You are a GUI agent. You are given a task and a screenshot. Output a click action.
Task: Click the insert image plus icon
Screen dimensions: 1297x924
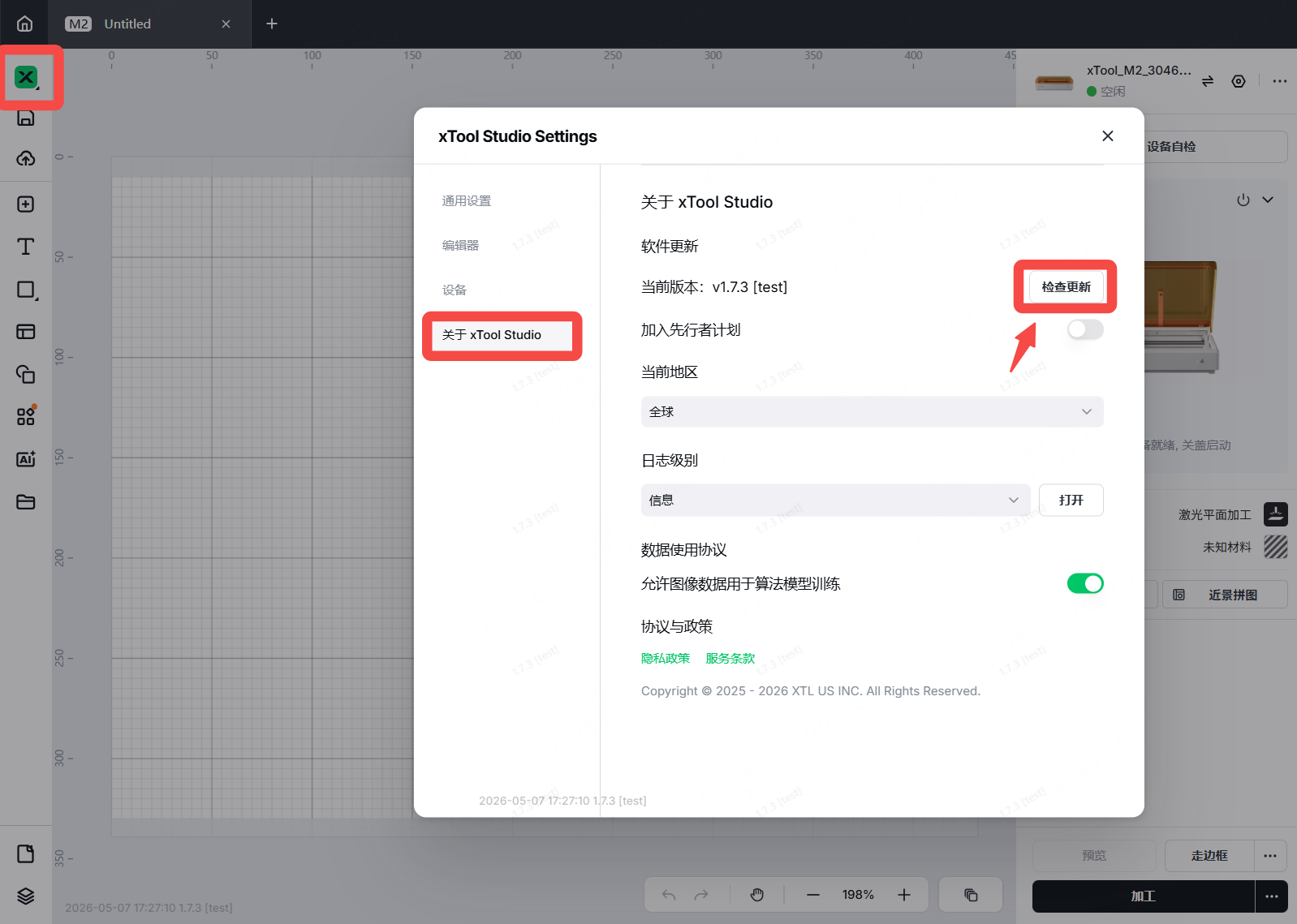(x=26, y=204)
